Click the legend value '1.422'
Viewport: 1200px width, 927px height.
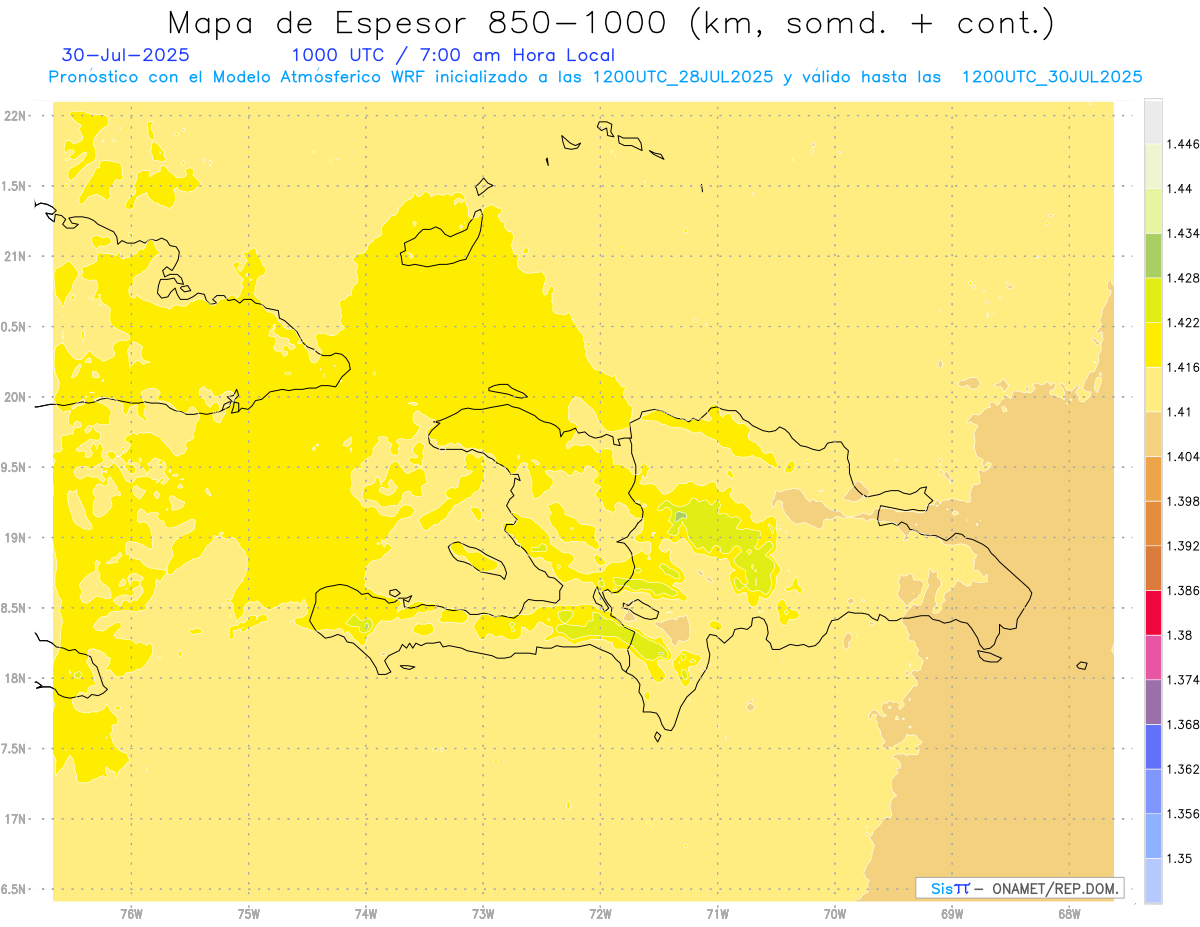(1183, 322)
